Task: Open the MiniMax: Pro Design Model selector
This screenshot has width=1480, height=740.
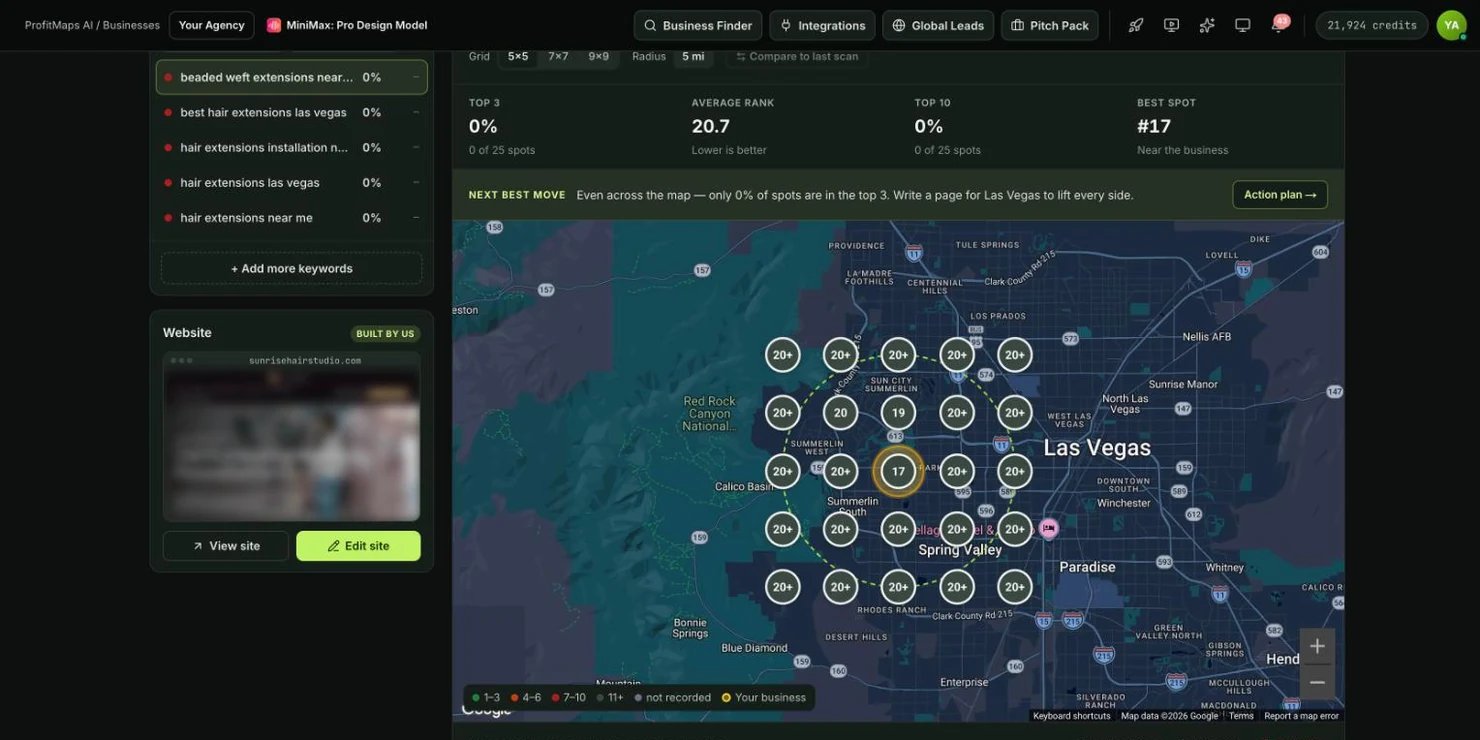Action: 347,25
